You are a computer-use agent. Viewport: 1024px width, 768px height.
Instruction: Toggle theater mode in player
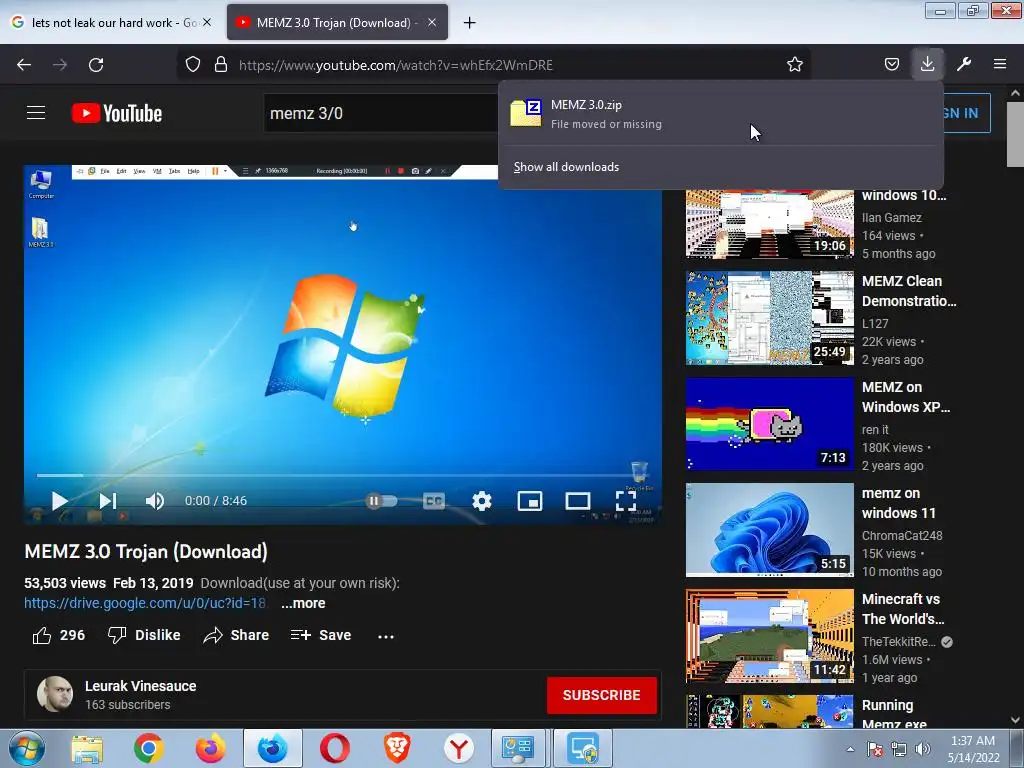click(578, 501)
